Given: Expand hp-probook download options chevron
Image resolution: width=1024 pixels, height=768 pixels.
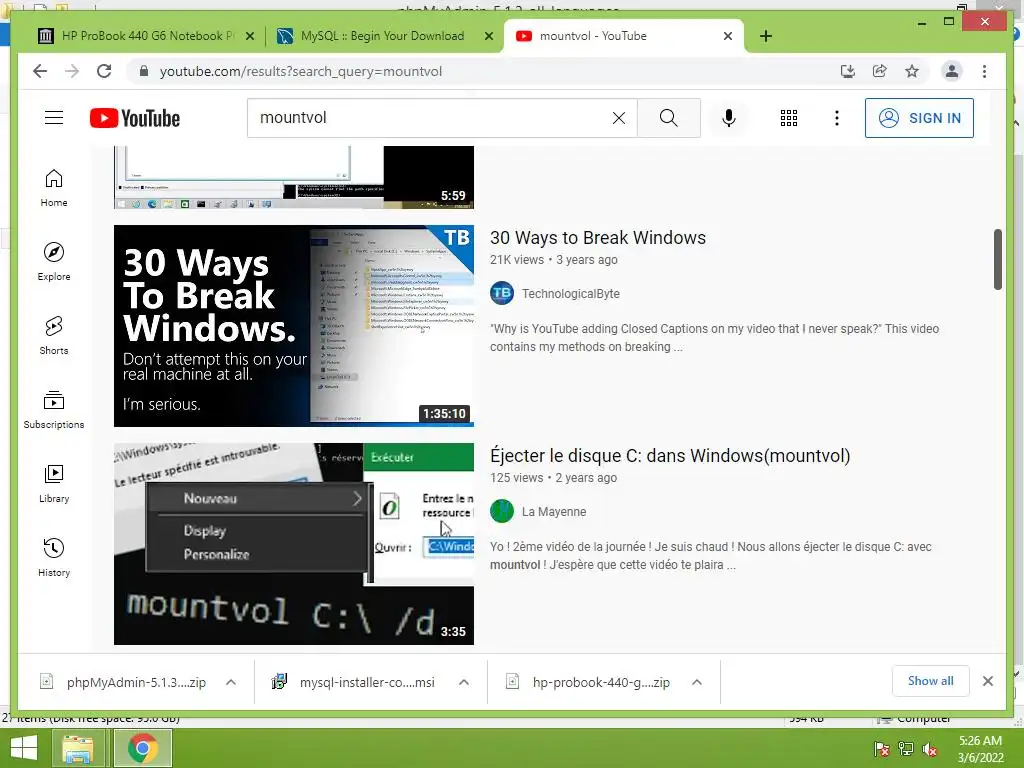Looking at the screenshot, I should (697, 682).
